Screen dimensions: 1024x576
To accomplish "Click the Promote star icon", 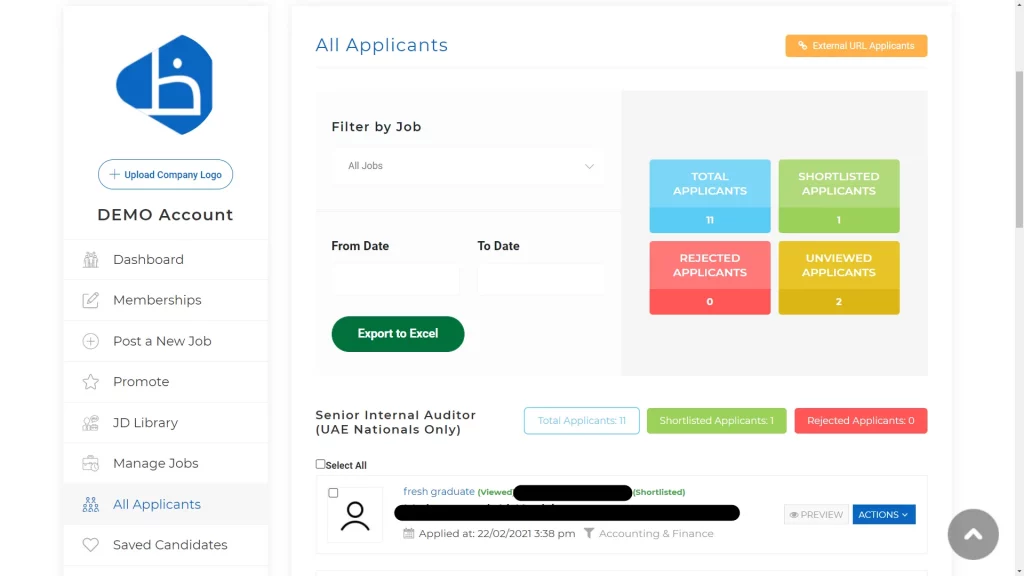I will [91, 381].
